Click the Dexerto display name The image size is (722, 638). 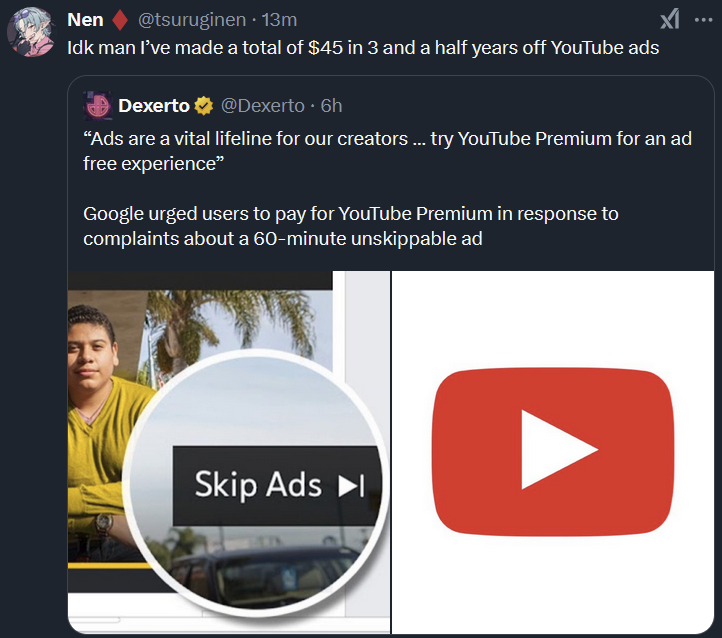(x=154, y=106)
